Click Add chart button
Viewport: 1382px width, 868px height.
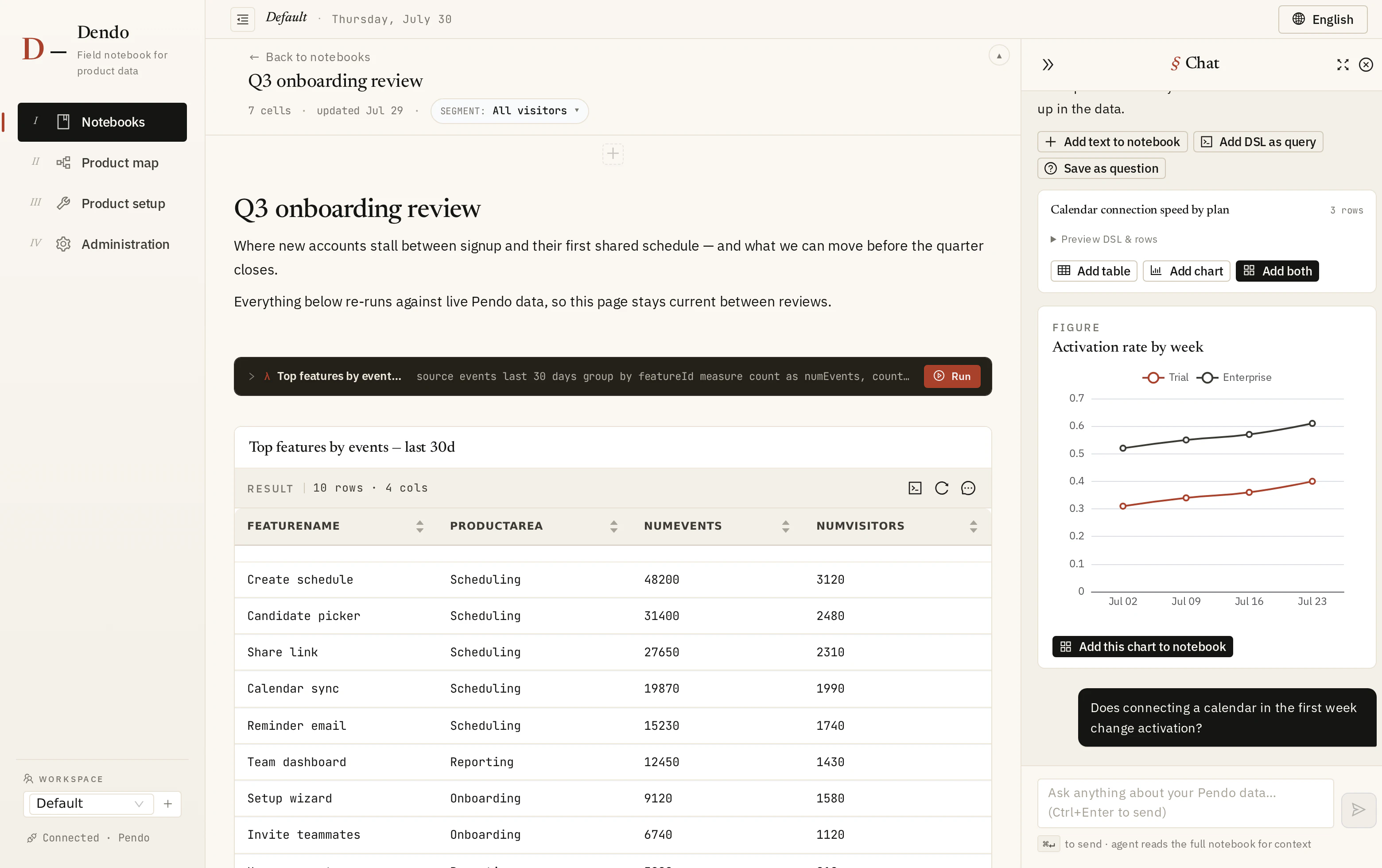point(1186,271)
